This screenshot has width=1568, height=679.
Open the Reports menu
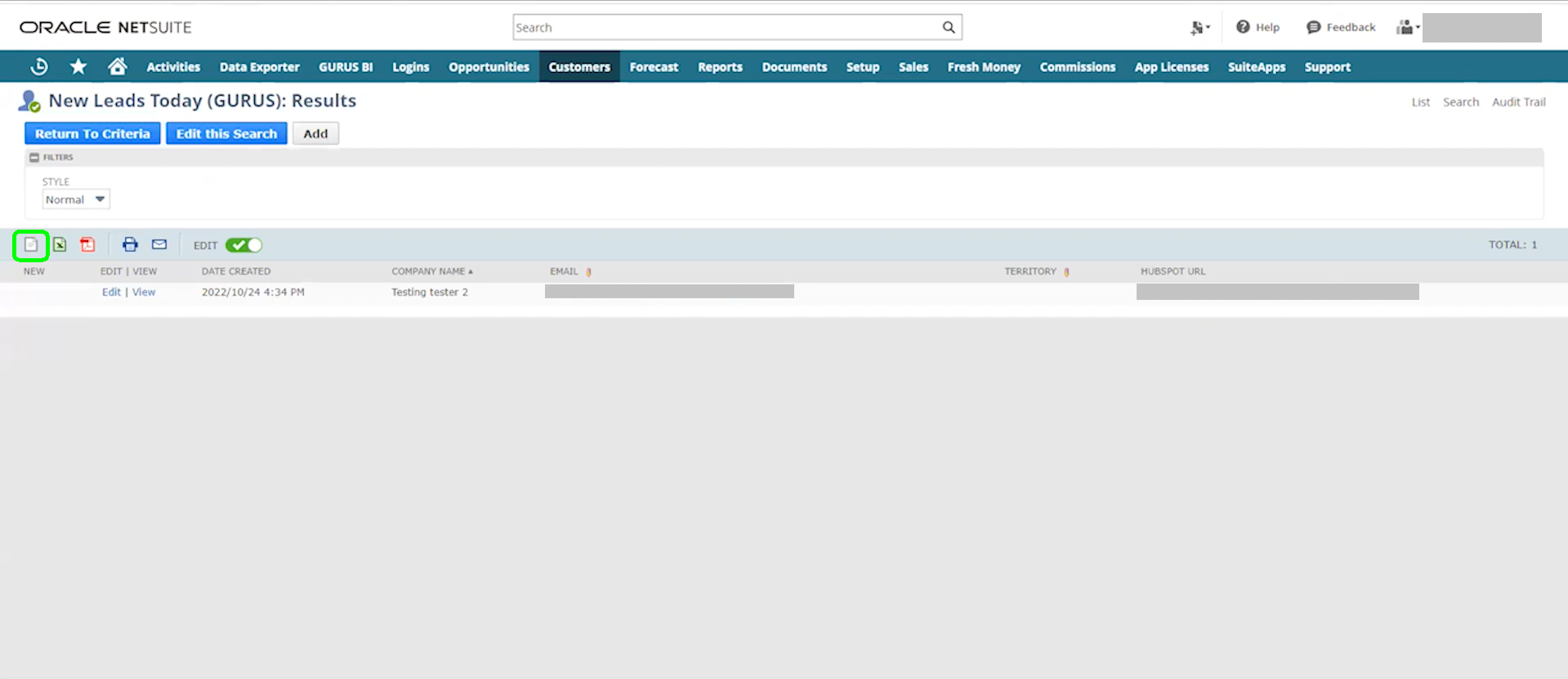coord(720,67)
